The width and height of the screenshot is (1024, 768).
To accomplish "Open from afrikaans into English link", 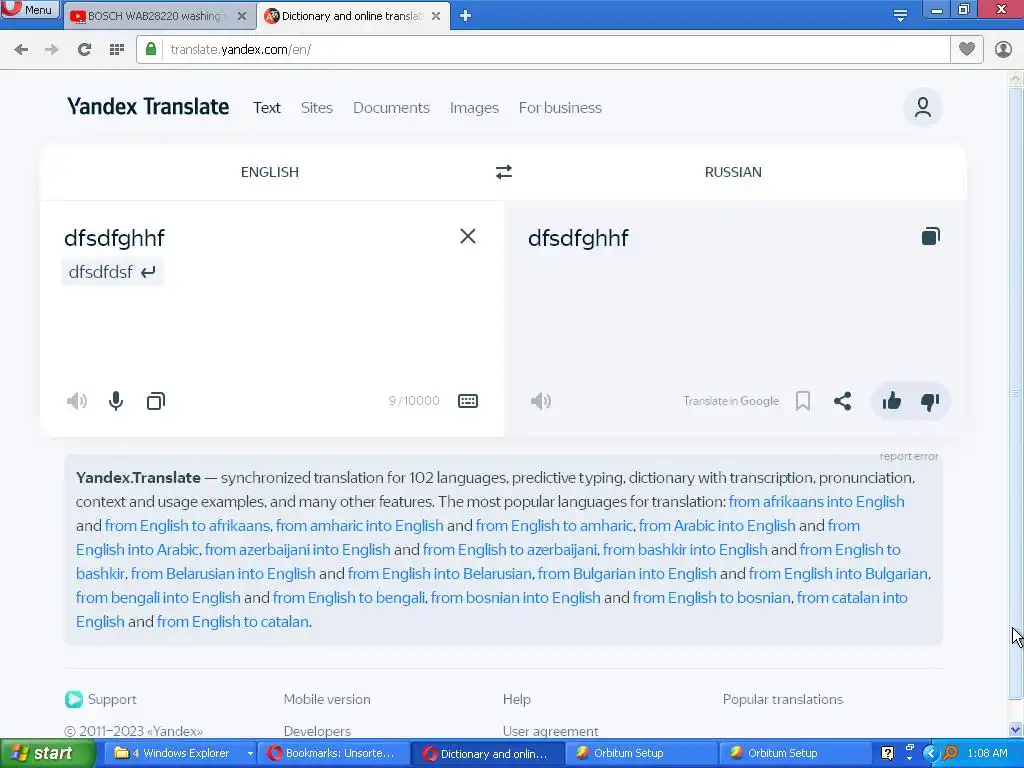I will pos(816,502).
